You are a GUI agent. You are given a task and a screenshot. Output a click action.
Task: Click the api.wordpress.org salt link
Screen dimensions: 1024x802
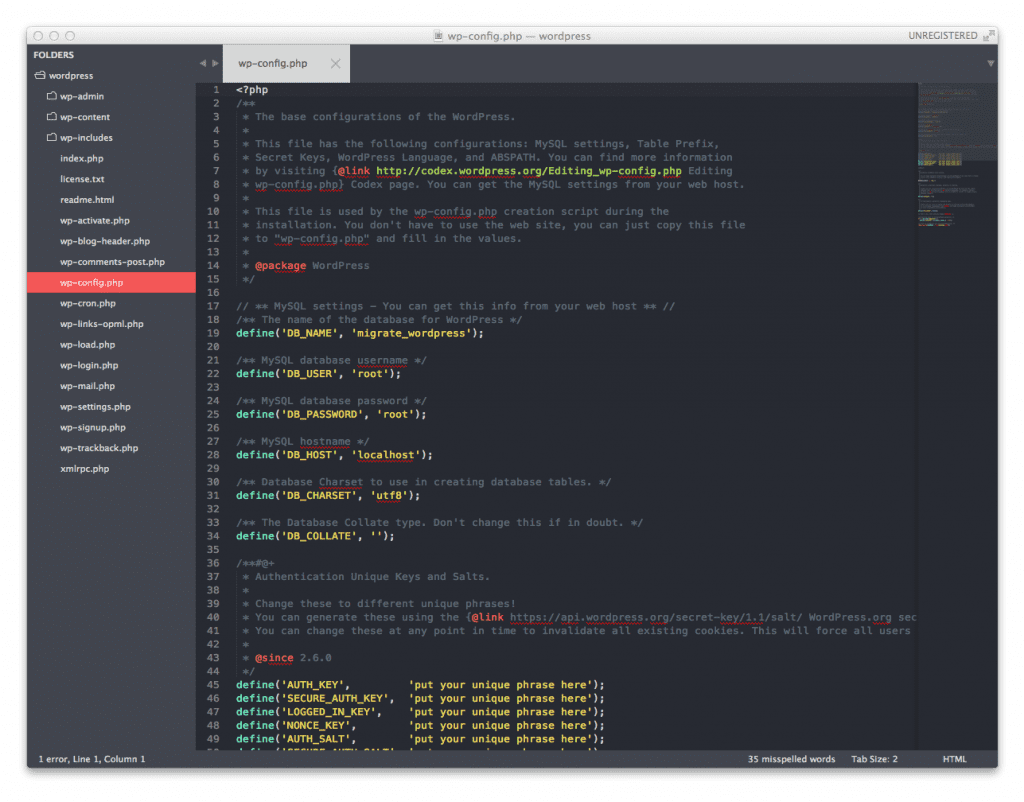tap(656, 617)
